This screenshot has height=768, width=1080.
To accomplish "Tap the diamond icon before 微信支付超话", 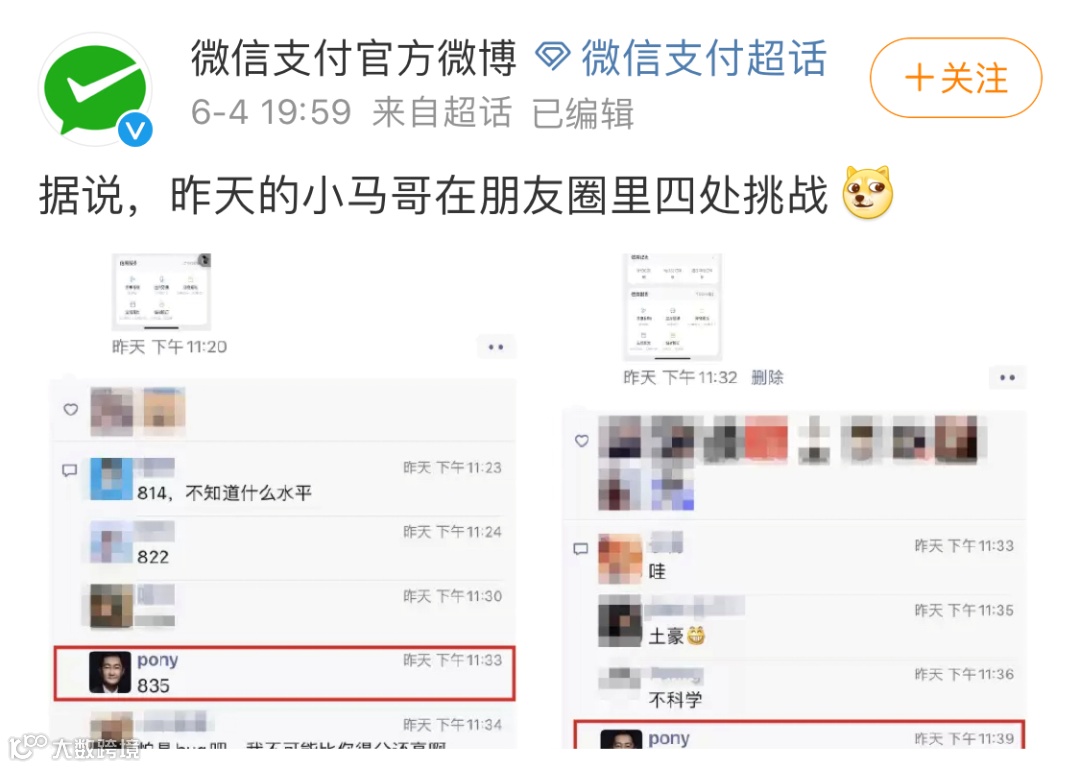I will (553, 56).
